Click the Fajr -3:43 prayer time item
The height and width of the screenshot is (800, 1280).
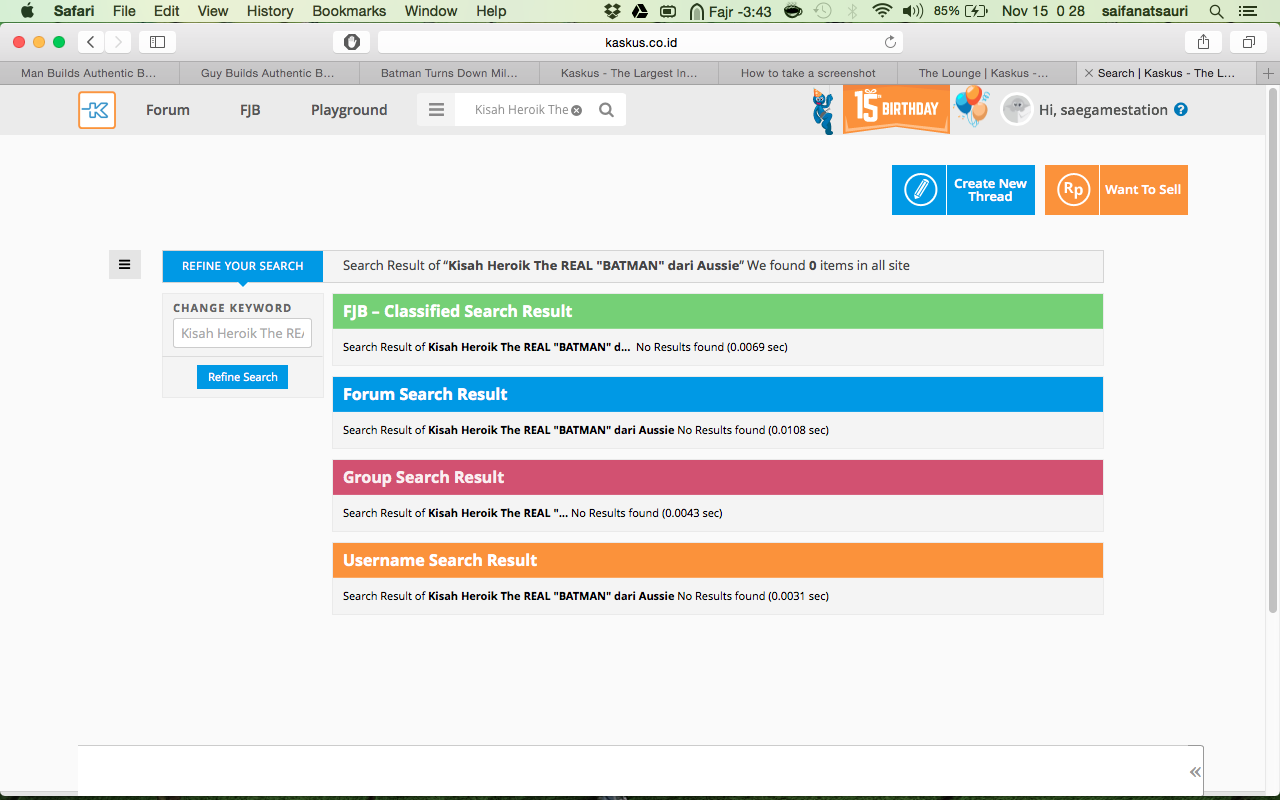coord(730,11)
